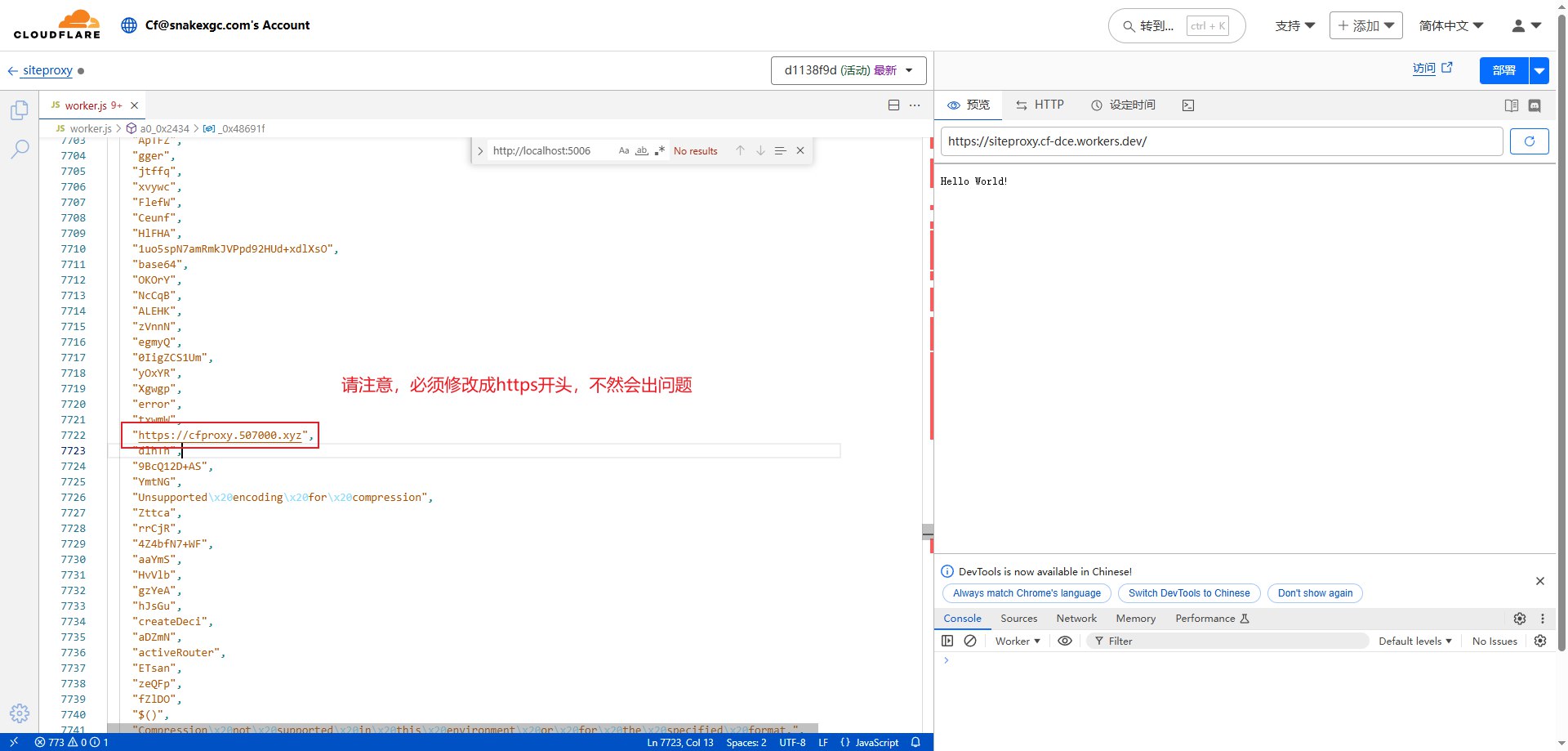Image resolution: width=1568 pixels, height=751 pixels.
Task: Open the d1138f9d version dropdown
Action: click(849, 70)
